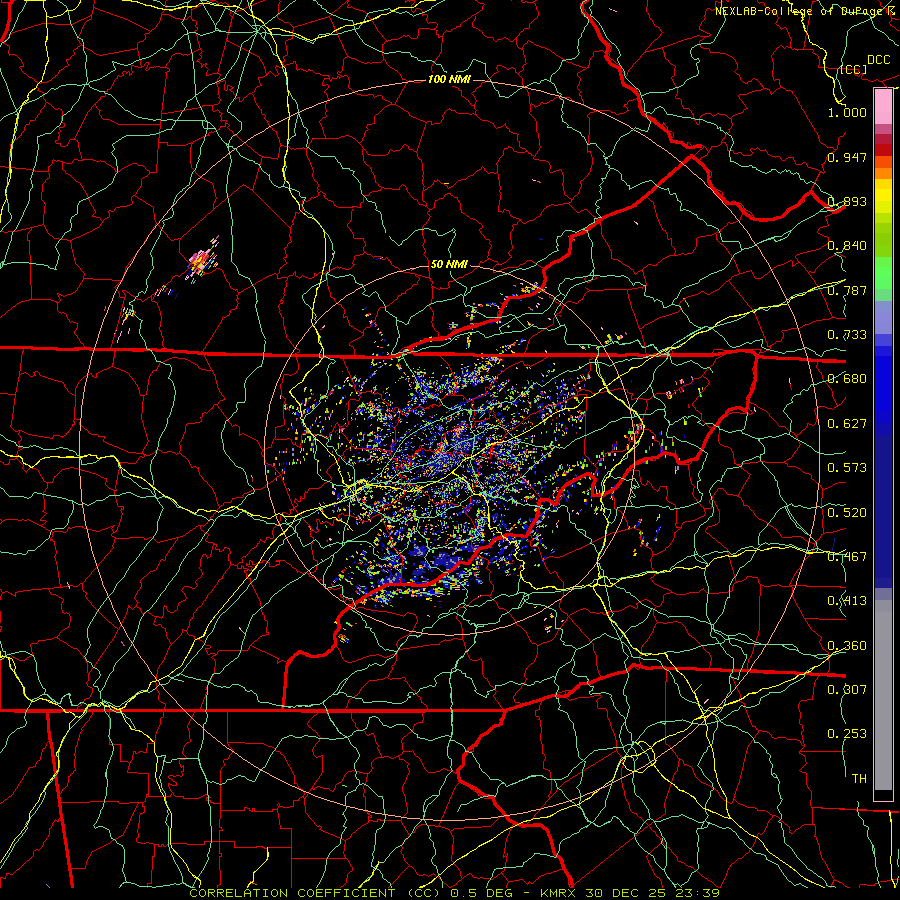Select the 0.307 scale value

coord(847,690)
